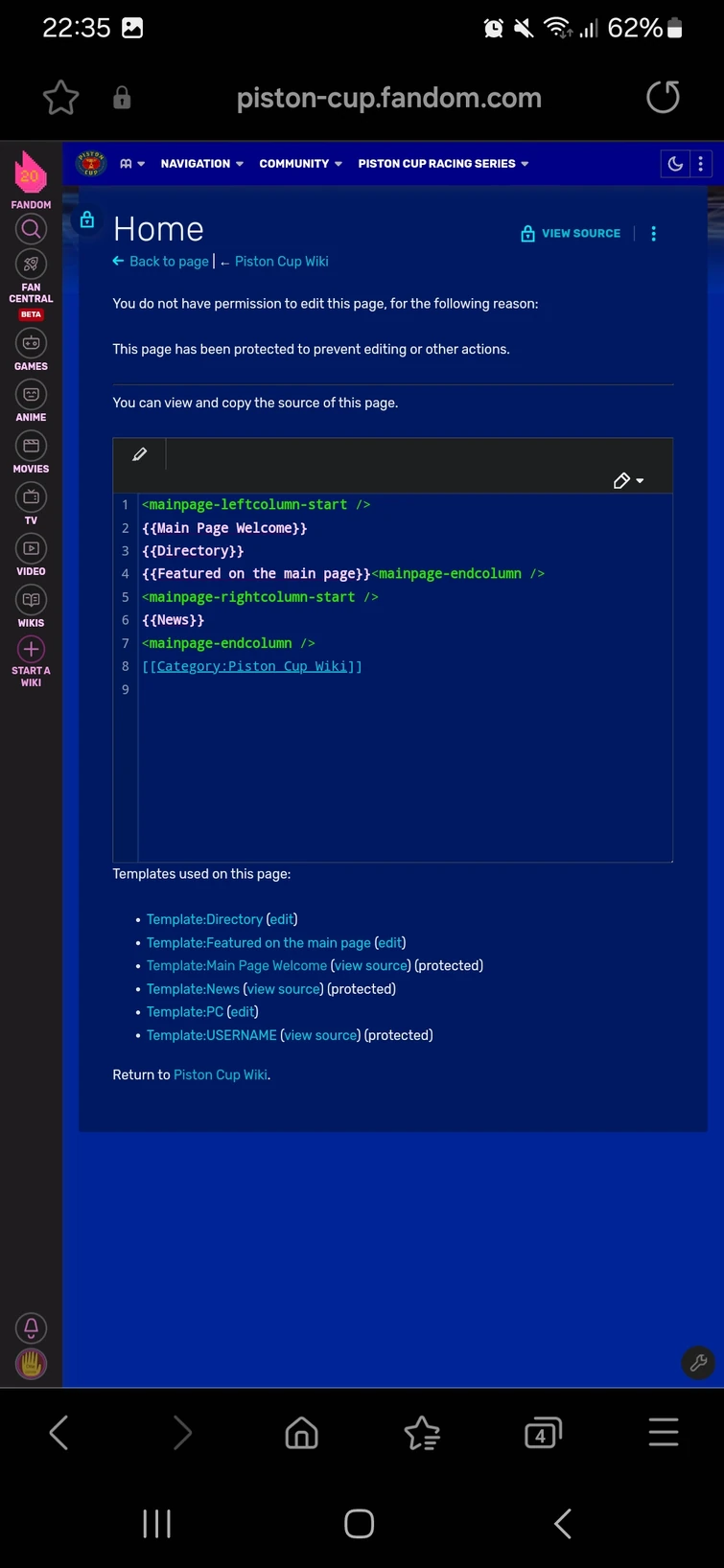Viewport: 724px width, 1568px height.
Task: Open the notifications bell icon
Action: click(x=31, y=1327)
